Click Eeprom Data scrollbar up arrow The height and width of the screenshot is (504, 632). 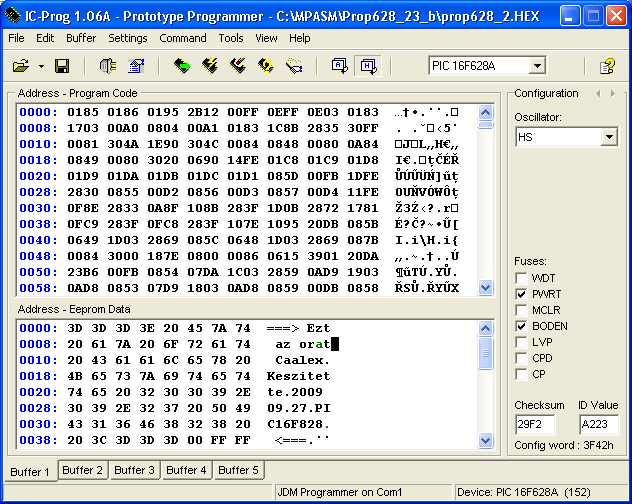[x=486, y=329]
